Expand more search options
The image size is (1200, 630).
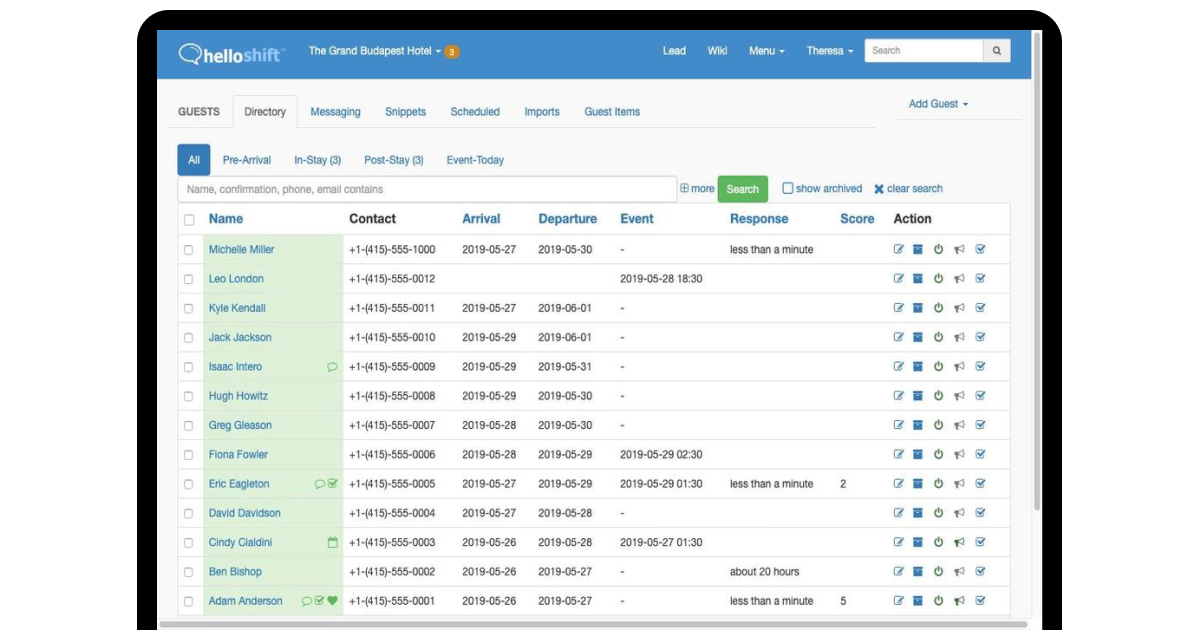coord(697,188)
